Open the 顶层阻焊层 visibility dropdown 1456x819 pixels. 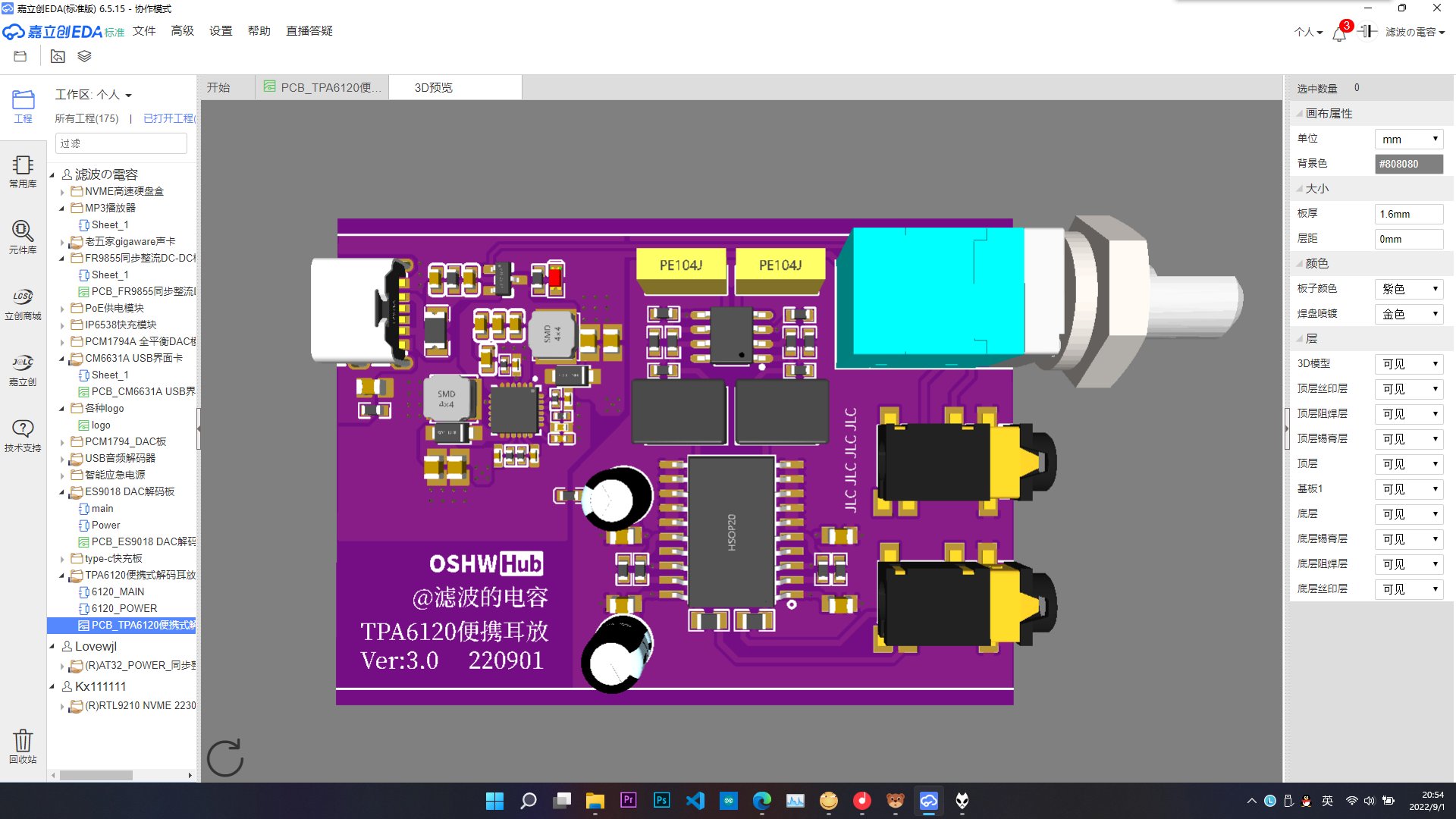[1408, 414]
